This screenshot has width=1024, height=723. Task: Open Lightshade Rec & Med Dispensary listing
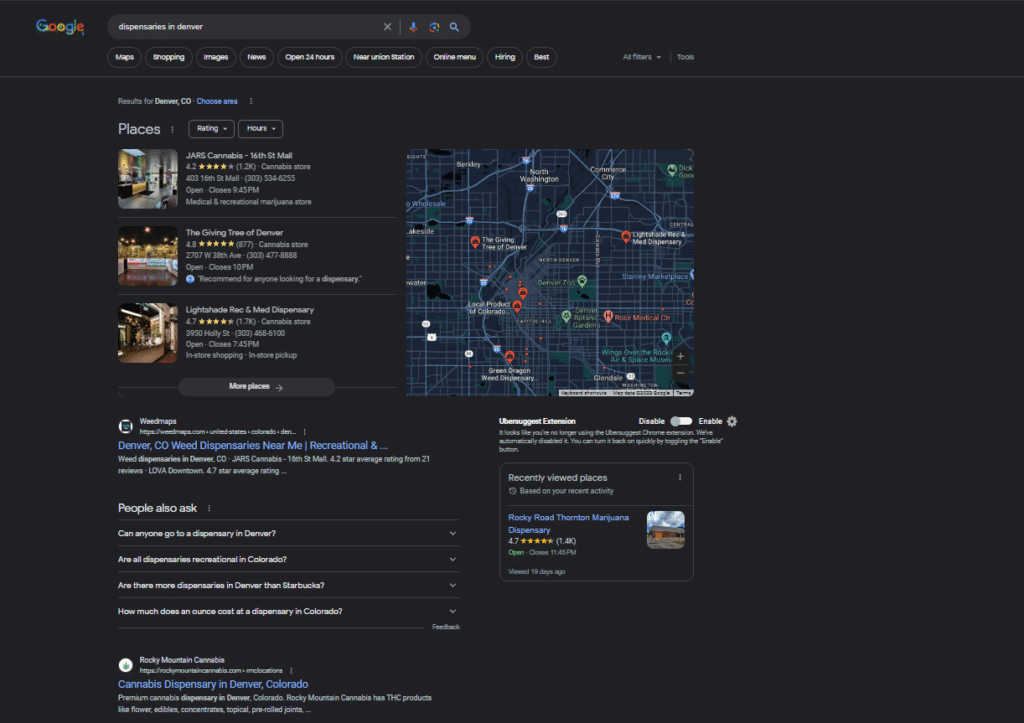249,310
